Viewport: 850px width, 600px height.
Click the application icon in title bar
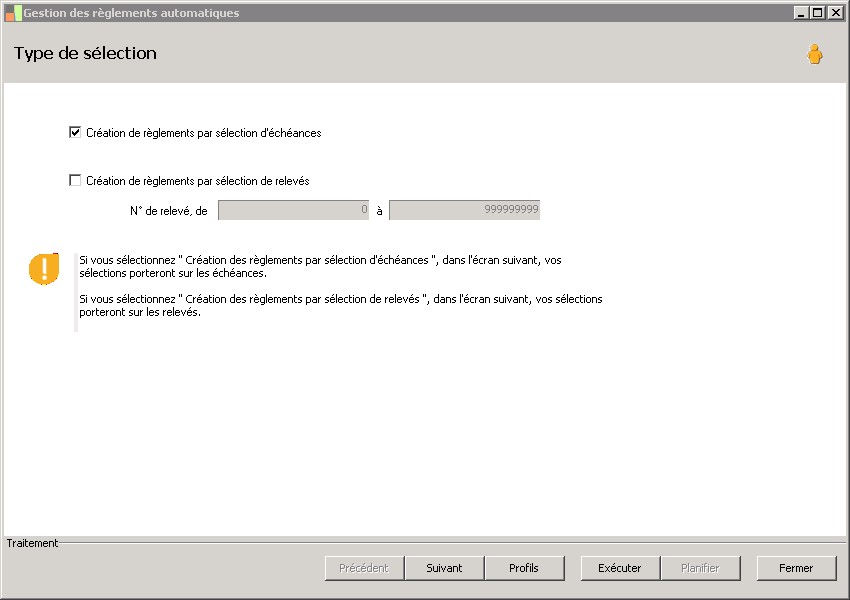(13, 13)
